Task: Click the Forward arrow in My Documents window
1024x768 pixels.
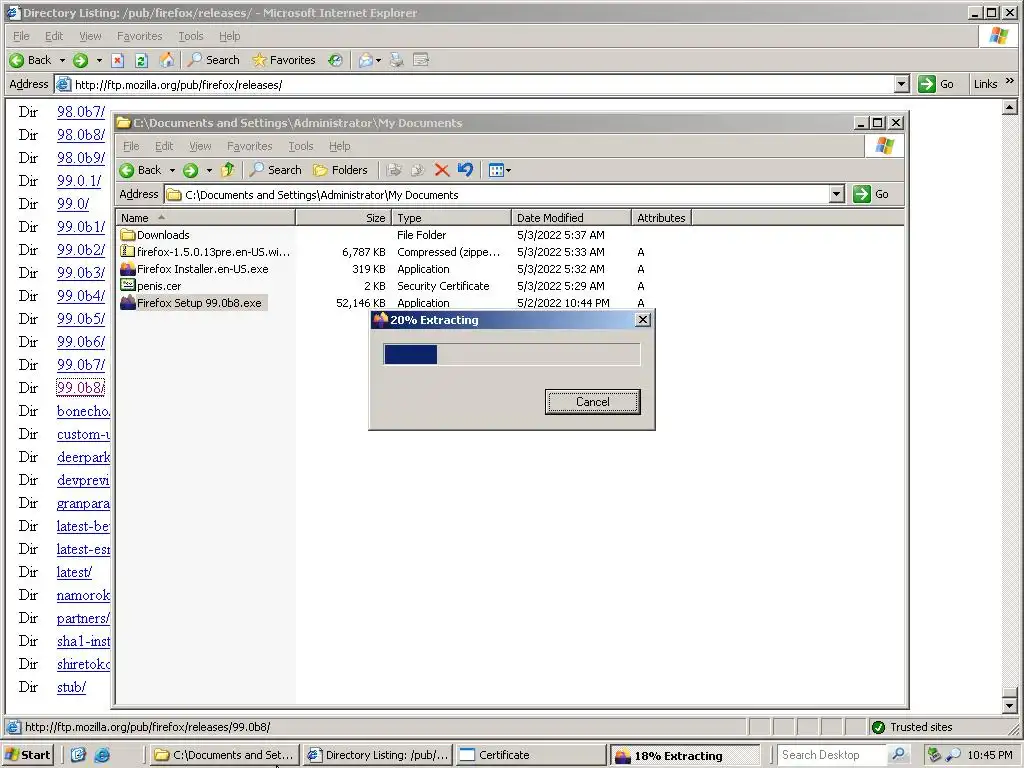Action: [x=190, y=170]
